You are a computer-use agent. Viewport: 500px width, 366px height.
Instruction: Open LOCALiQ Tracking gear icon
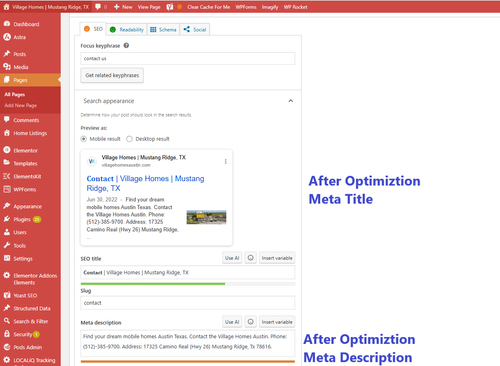[x=7, y=360]
